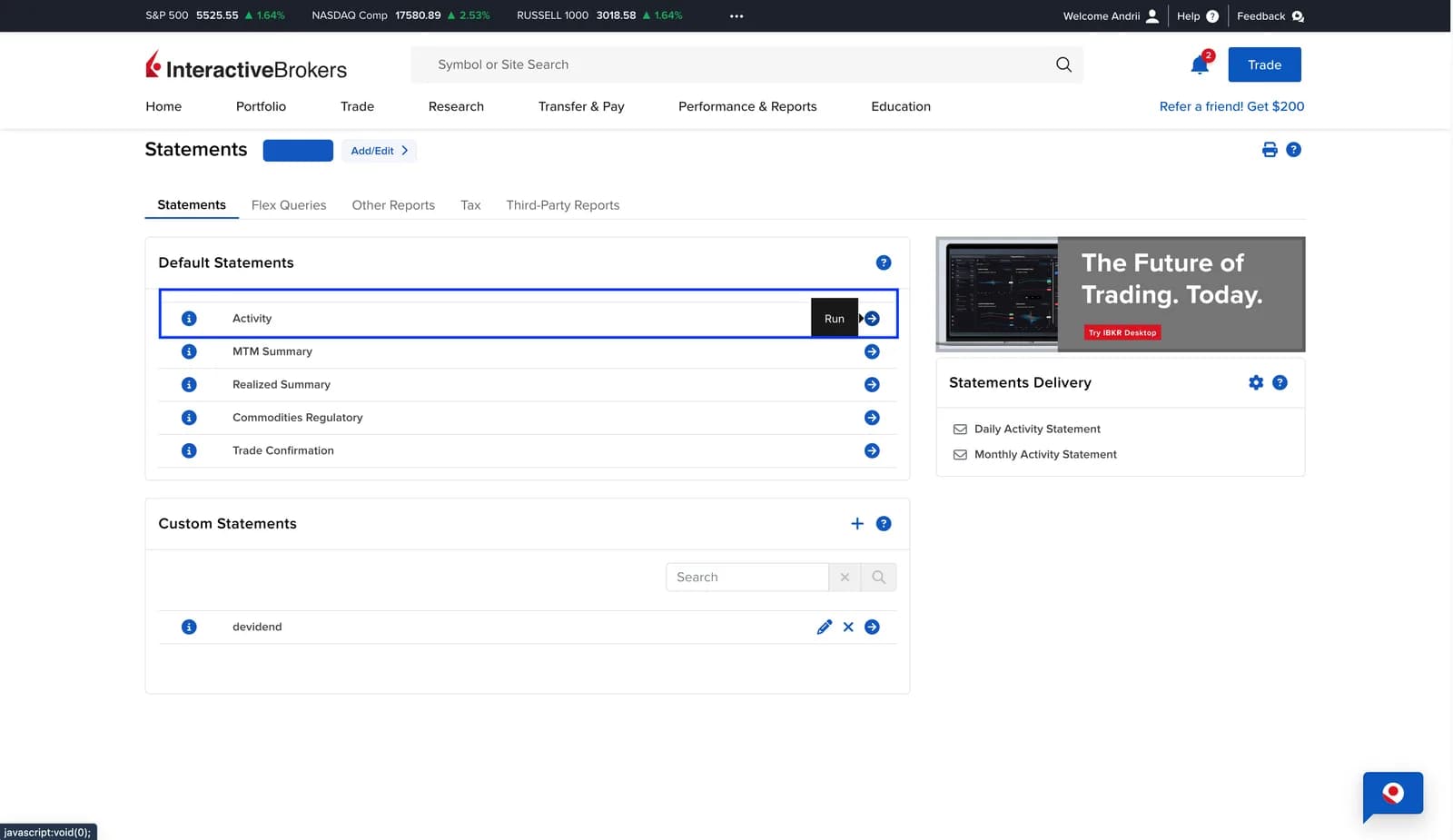Add a new custom statement
The height and width of the screenshot is (840, 1453).
pos(857,523)
